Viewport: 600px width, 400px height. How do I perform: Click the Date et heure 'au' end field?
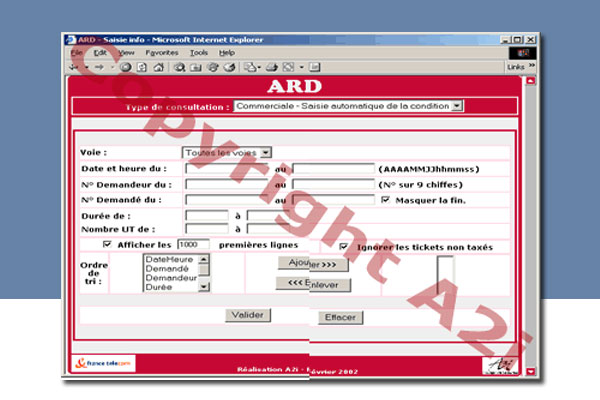333,168
